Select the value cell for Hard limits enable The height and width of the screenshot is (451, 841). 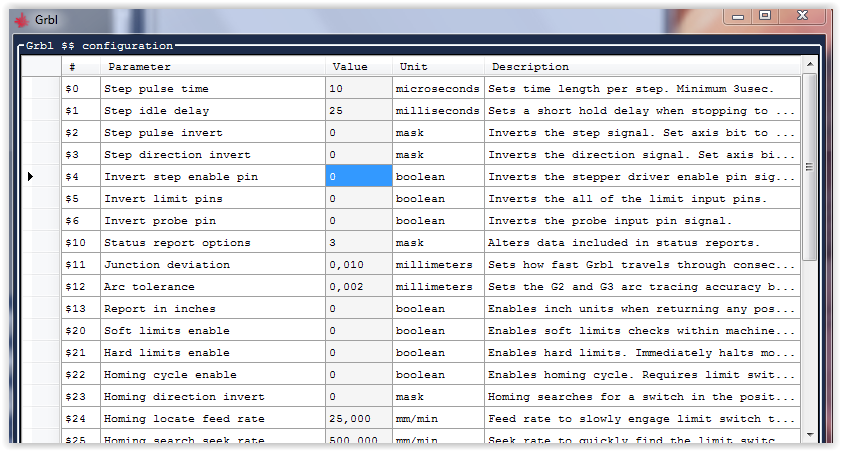click(359, 352)
